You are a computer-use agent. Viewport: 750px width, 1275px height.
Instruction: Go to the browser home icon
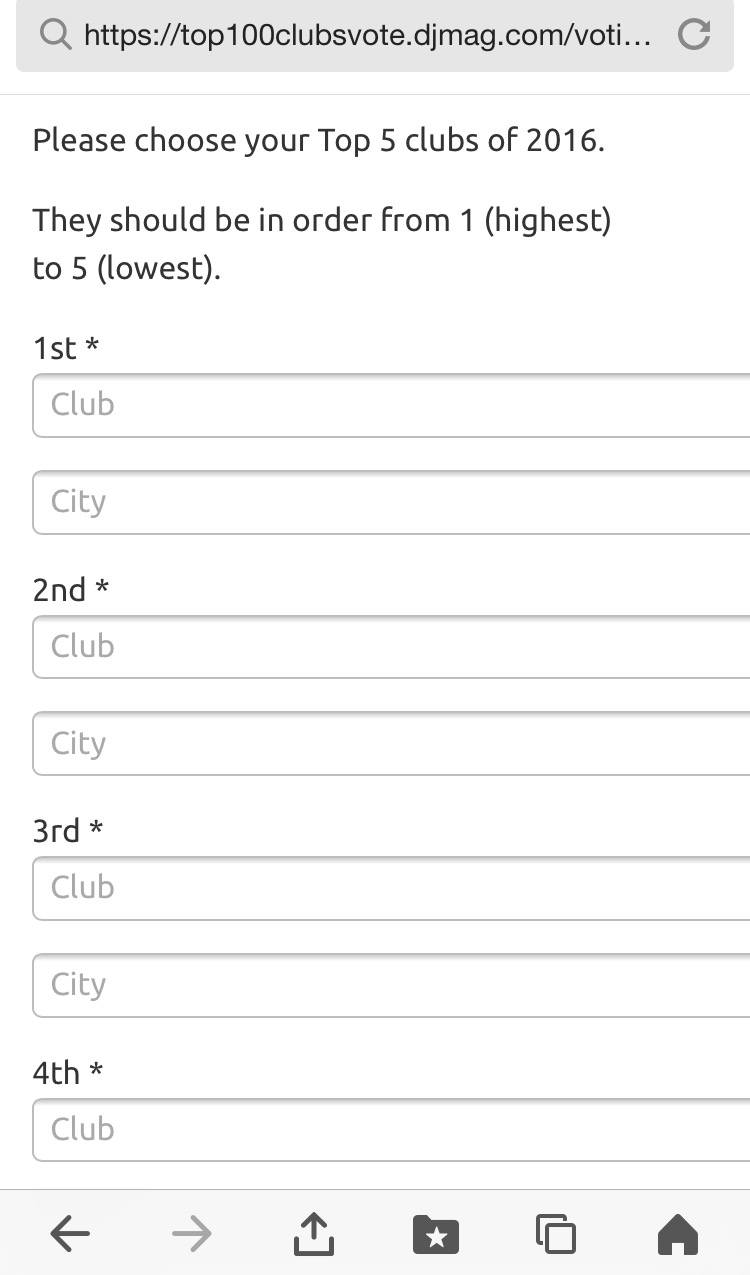click(x=678, y=1234)
